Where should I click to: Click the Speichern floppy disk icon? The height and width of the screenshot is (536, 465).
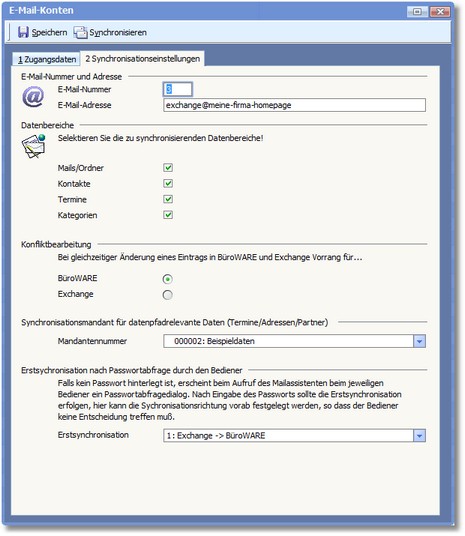(23, 32)
